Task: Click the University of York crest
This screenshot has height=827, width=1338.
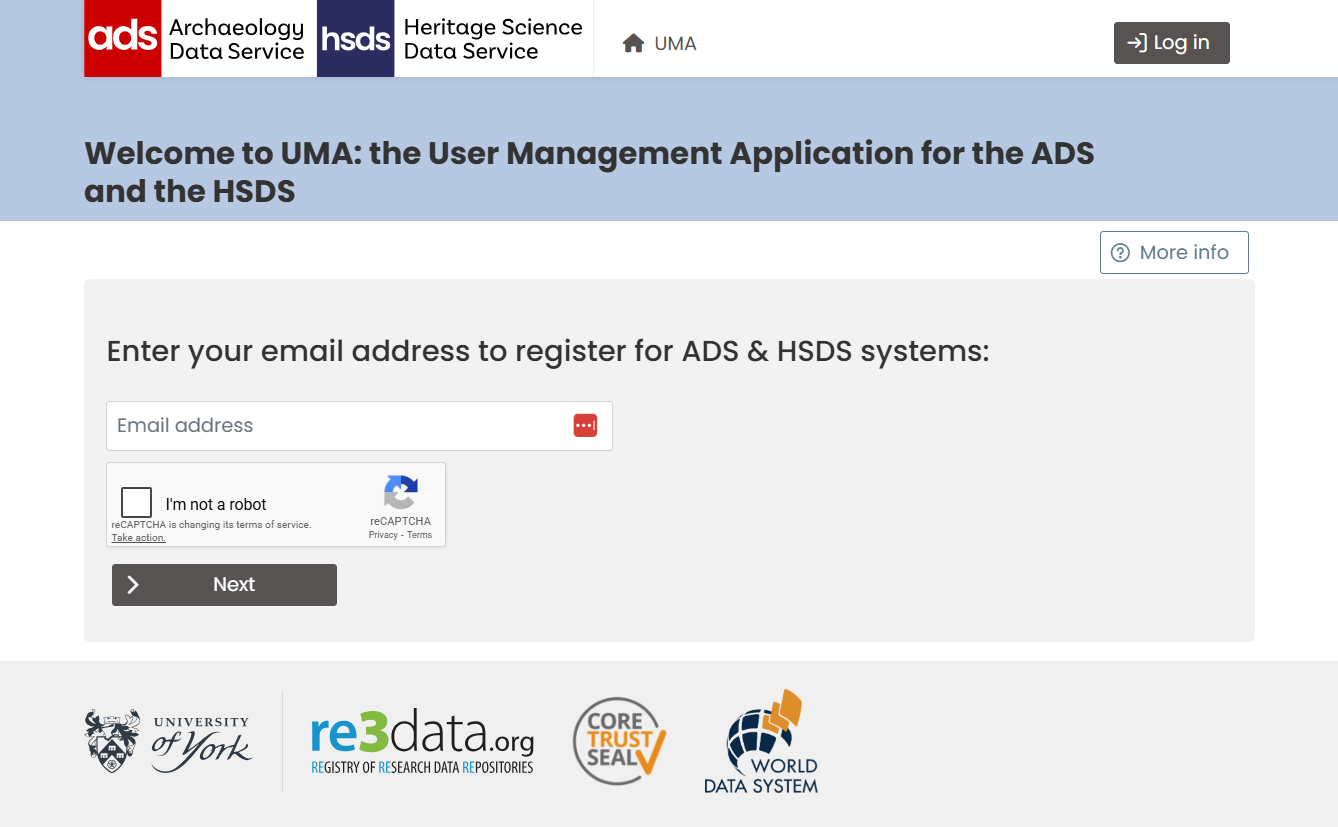Action: pyautogui.click(x=113, y=740)
